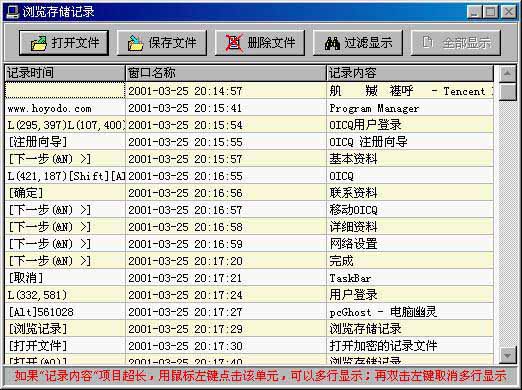
Task: Click the 移动OICQ cell
Action: (x=410, y=210)
